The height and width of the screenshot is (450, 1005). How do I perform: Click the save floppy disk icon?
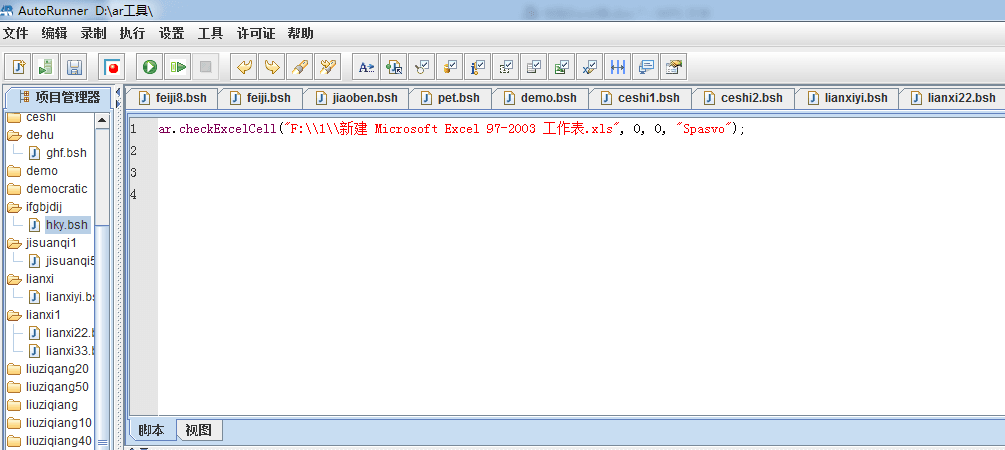point(73,67)
